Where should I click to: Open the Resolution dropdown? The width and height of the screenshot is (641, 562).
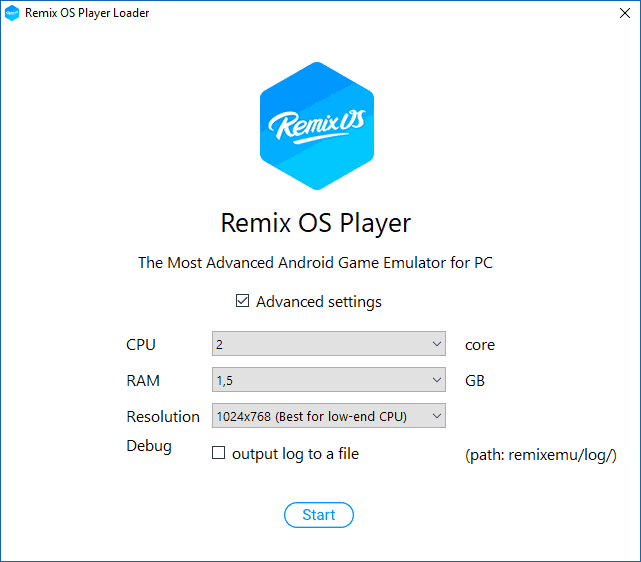pos(329,416)
